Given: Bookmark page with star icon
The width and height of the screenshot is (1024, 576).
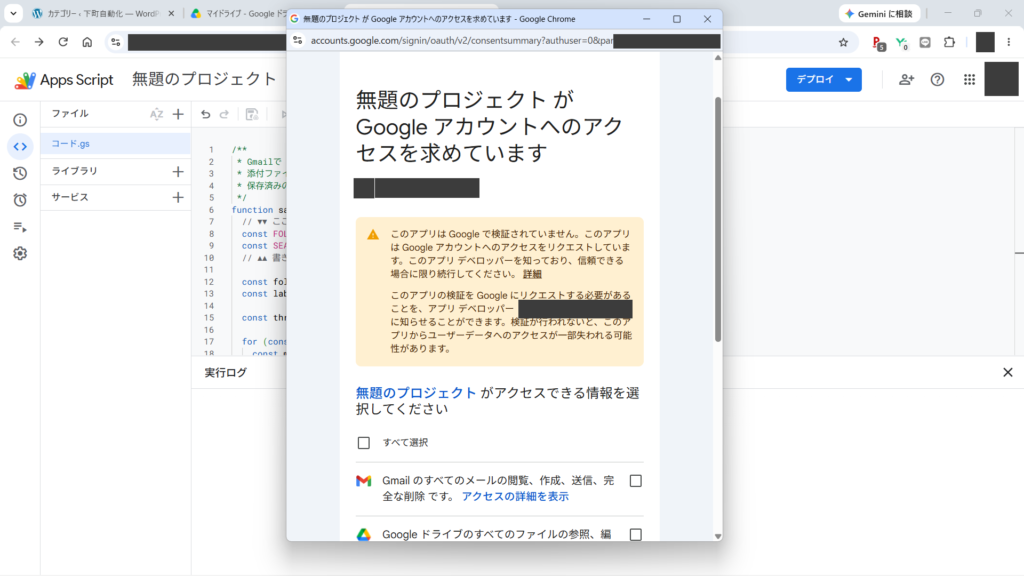Looking at the screenshot, I should 843,42.
